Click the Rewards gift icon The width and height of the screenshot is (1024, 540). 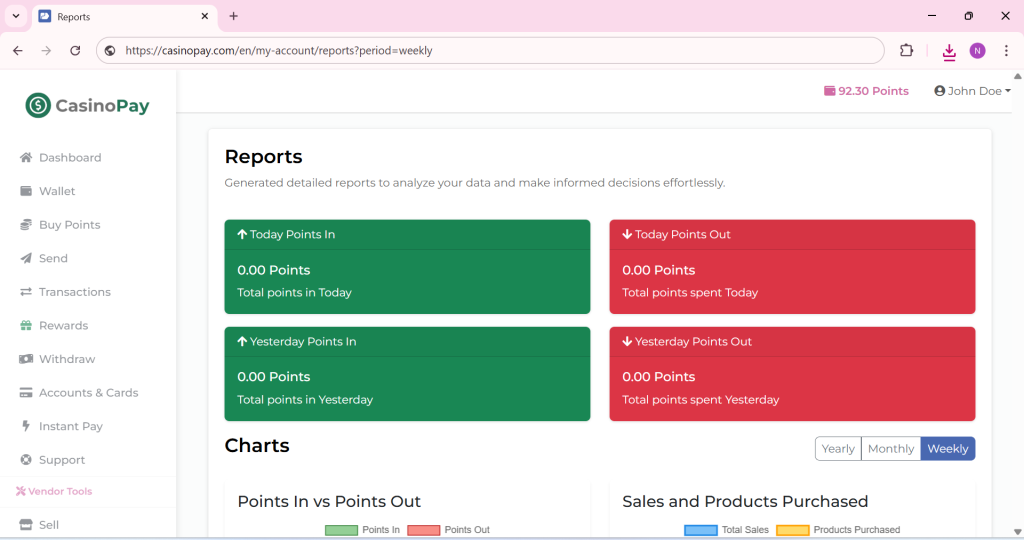click(x=26, y=325)
